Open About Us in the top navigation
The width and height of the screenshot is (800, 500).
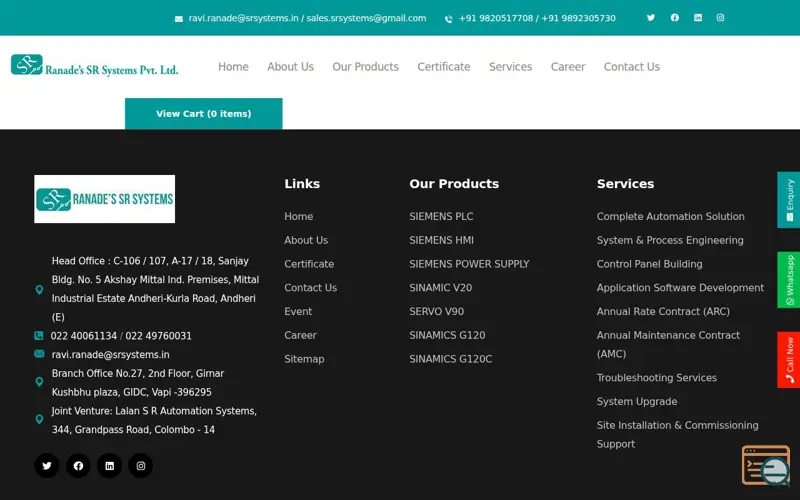(290, 67)
